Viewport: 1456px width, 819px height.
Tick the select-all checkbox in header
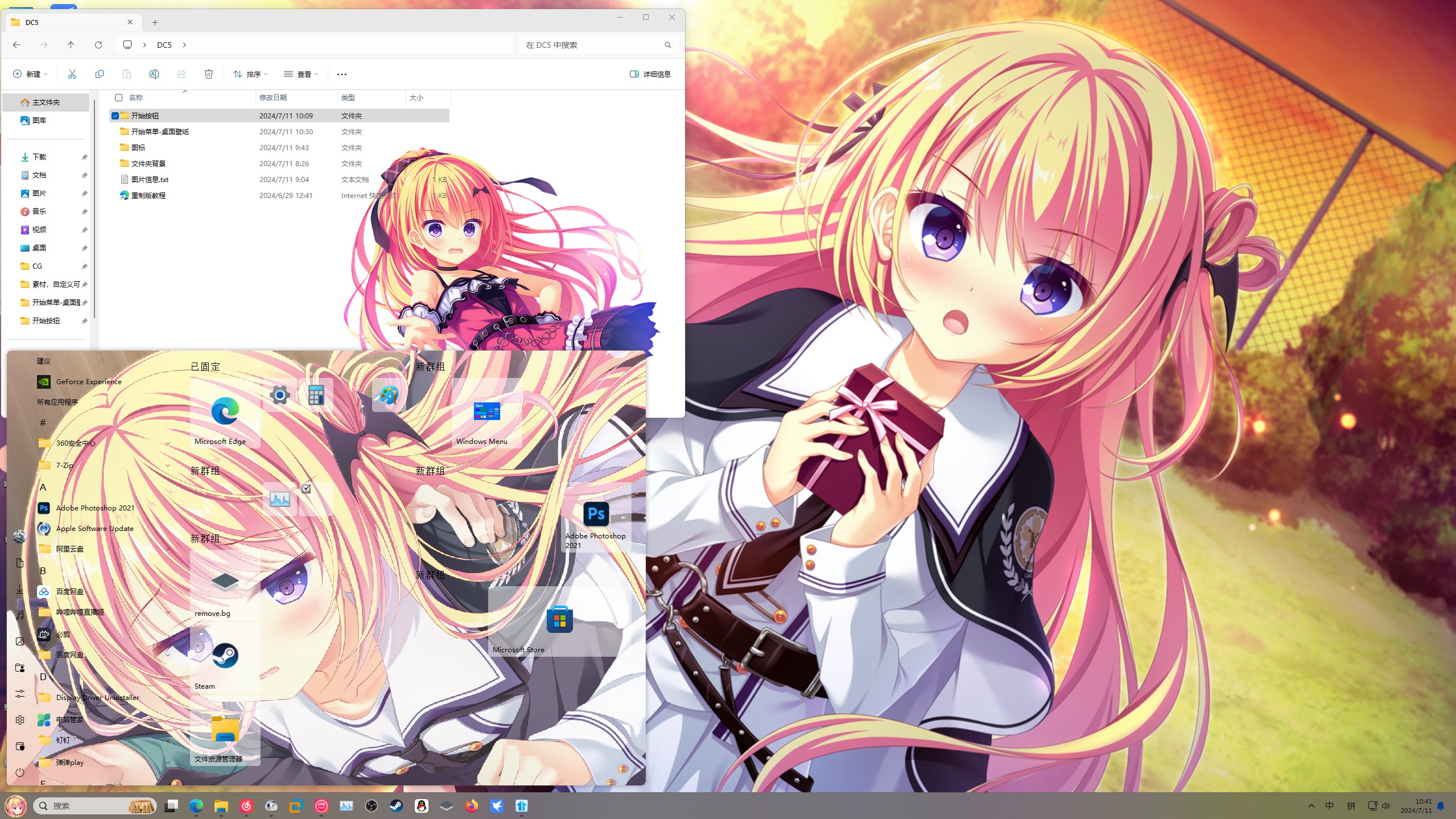pos(119,97)
